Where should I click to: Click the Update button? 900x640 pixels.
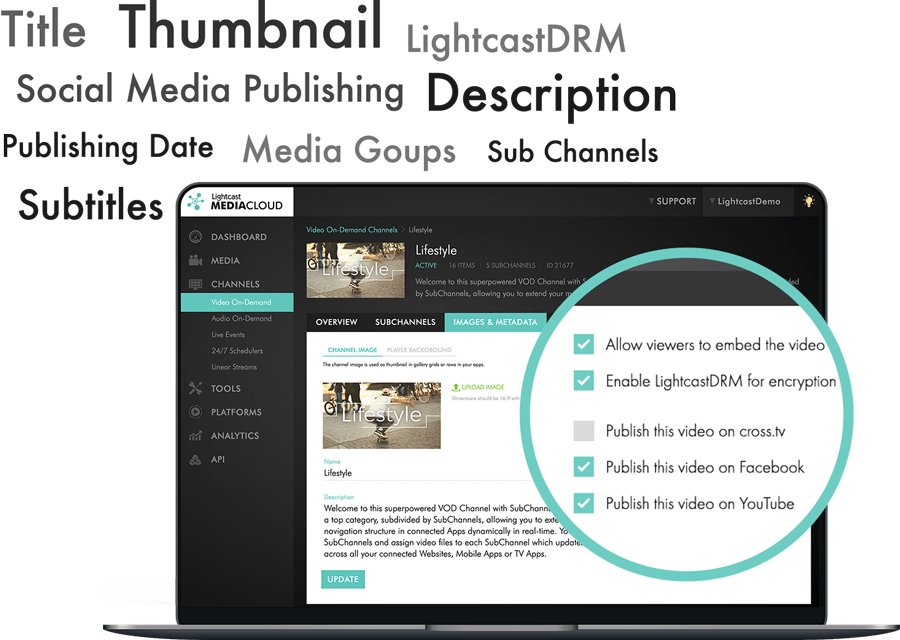[x=343, y=579]
